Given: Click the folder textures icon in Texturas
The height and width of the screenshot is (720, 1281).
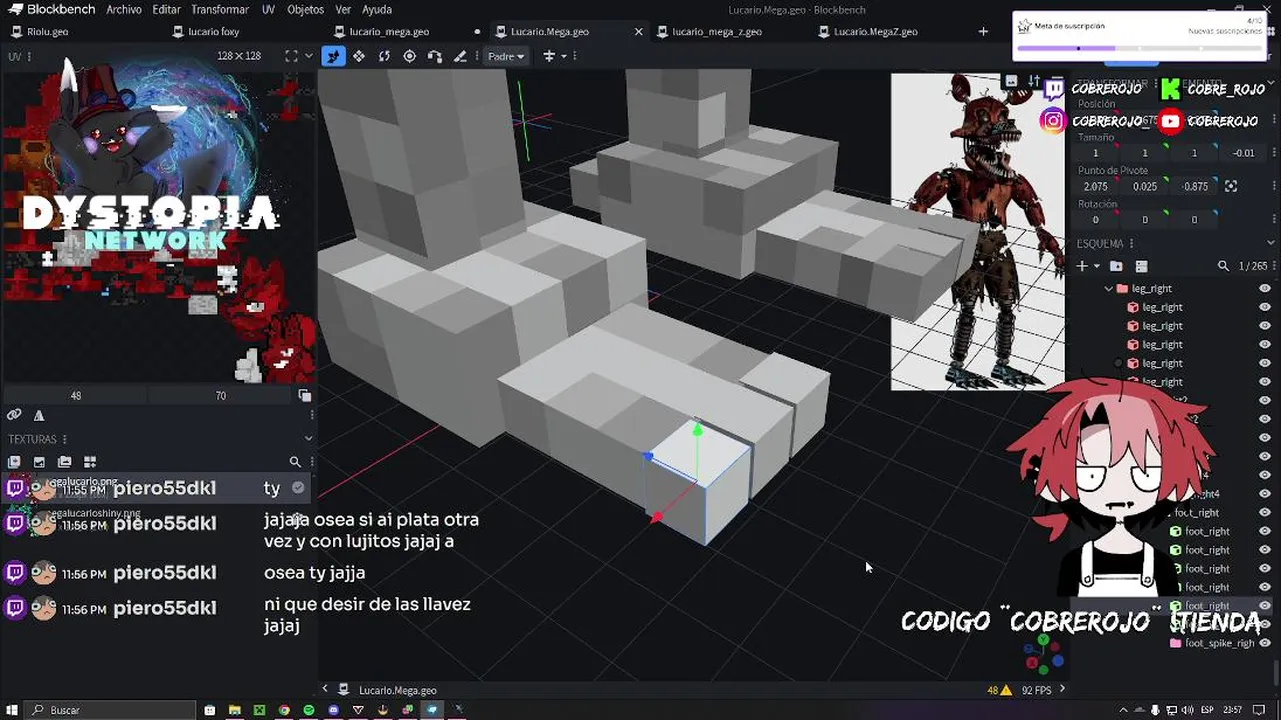Looking at the screenshot, I should (64, 462).
